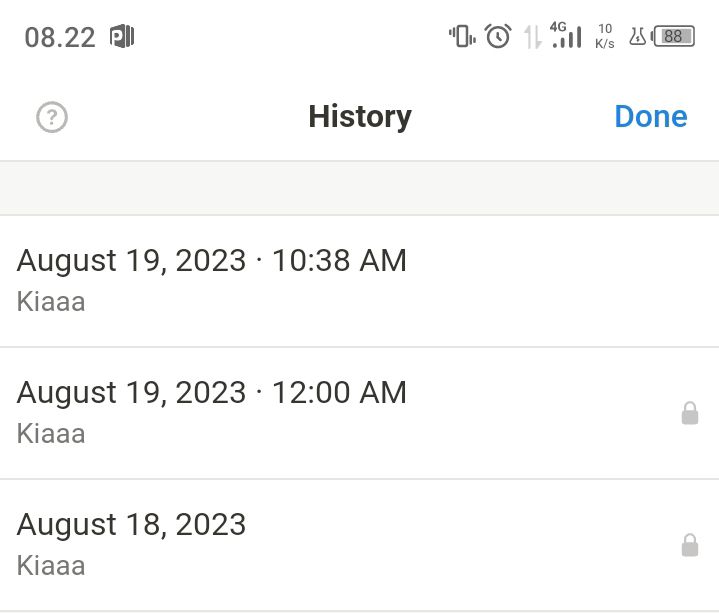Tap Kiaaa under the August 18 entry
Viewport: 719px width, 613px height.
[51, 566]
